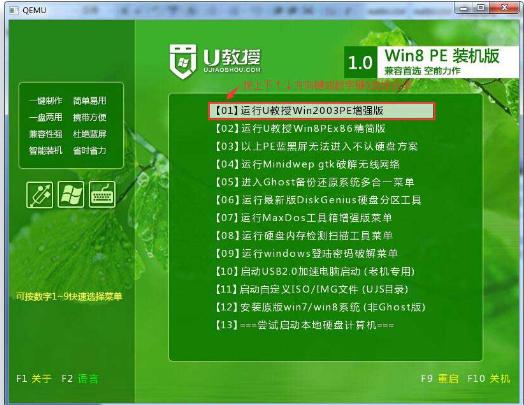Open item 05 Ghost备份还原 menu

(x=314, y=182)
